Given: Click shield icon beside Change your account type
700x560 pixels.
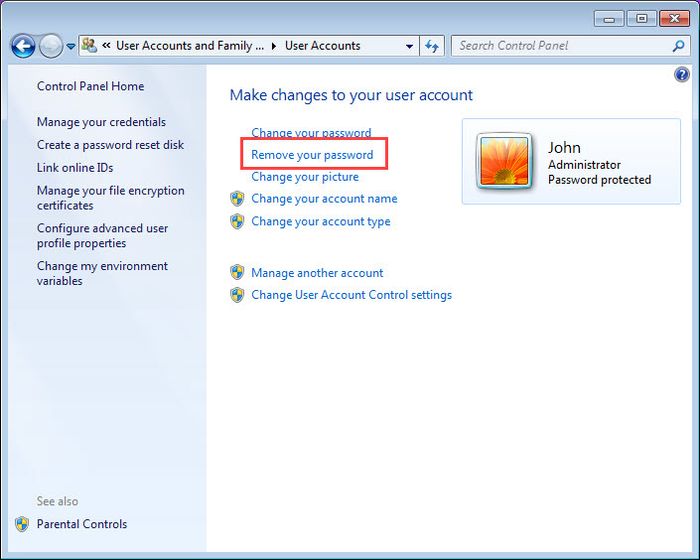Looking at the screenshot, I should pos(237,221).
